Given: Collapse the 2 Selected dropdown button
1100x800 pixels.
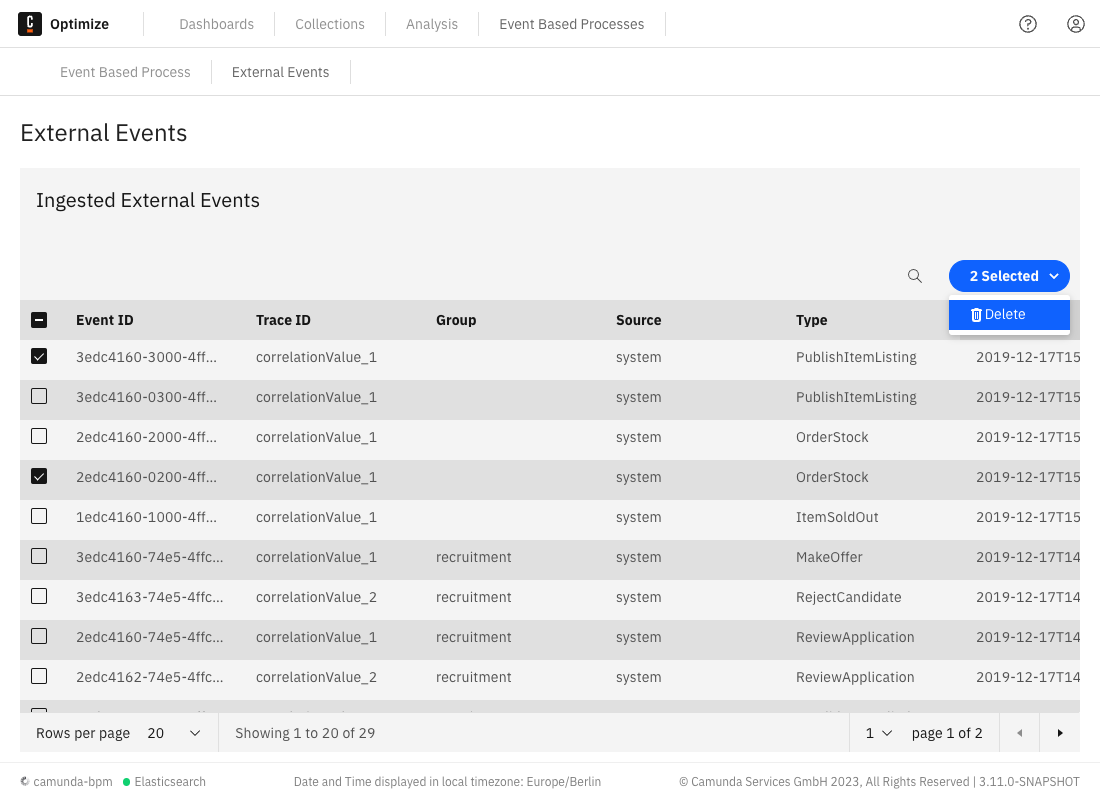Looking at the screenshot, I should [1009, 276].
